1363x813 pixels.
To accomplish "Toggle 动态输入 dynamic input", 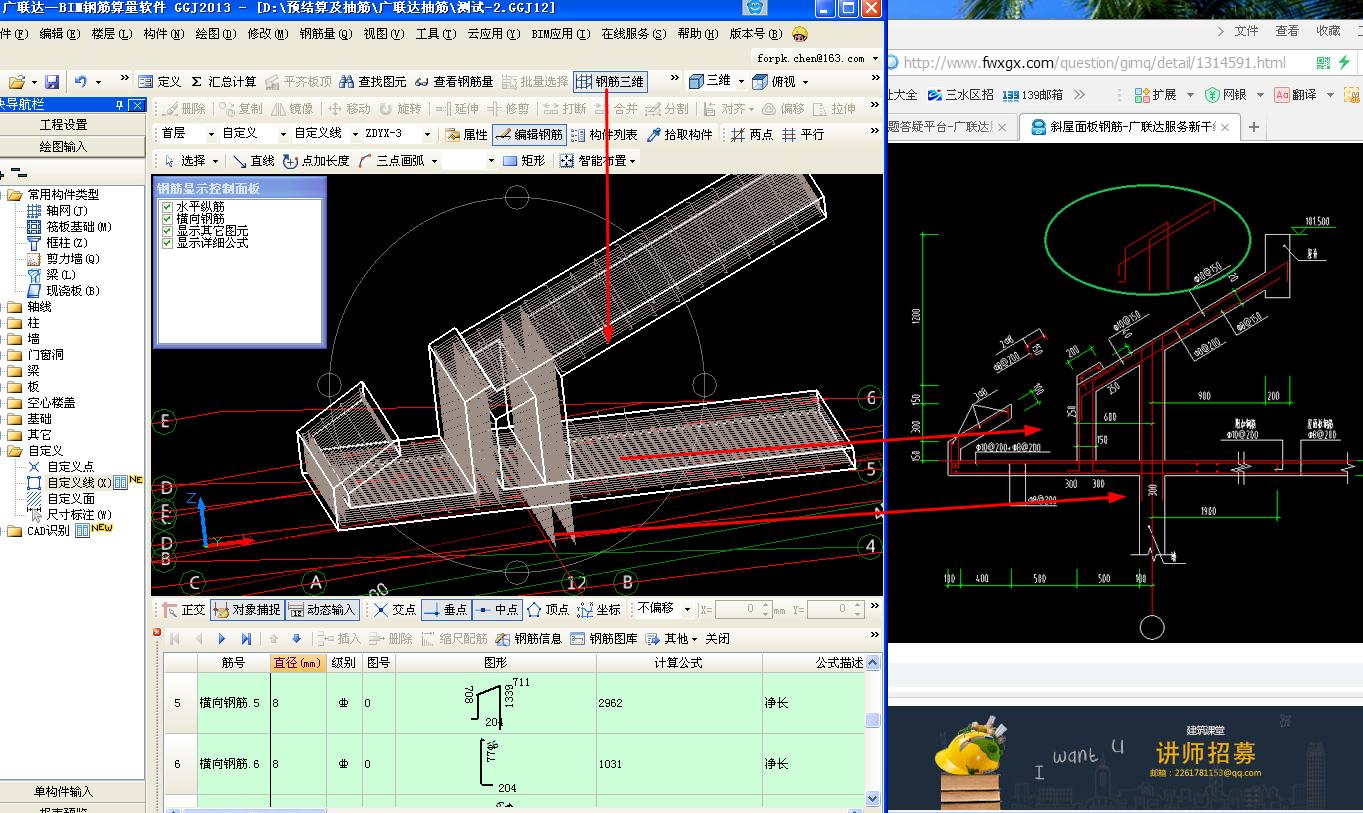I will point(322,610).
